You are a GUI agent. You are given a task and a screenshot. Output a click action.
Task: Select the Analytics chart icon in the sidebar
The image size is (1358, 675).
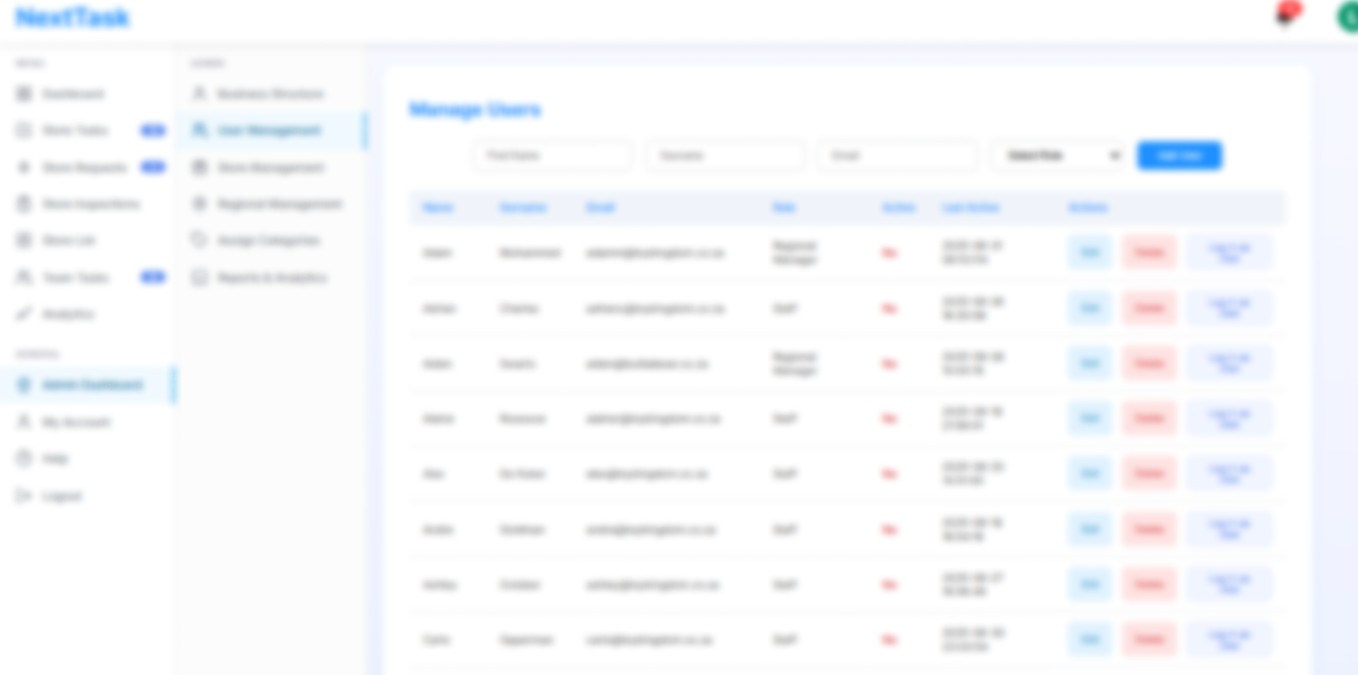[24, 314]
